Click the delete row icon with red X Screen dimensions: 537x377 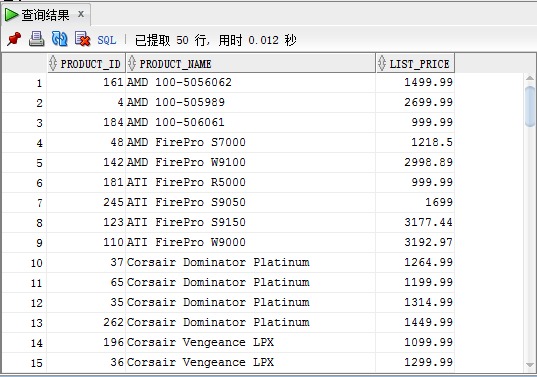click(x=83, y=39)
